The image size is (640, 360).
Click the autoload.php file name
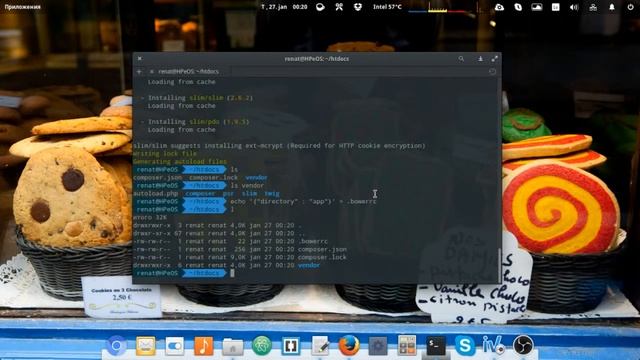click(156, 193)
